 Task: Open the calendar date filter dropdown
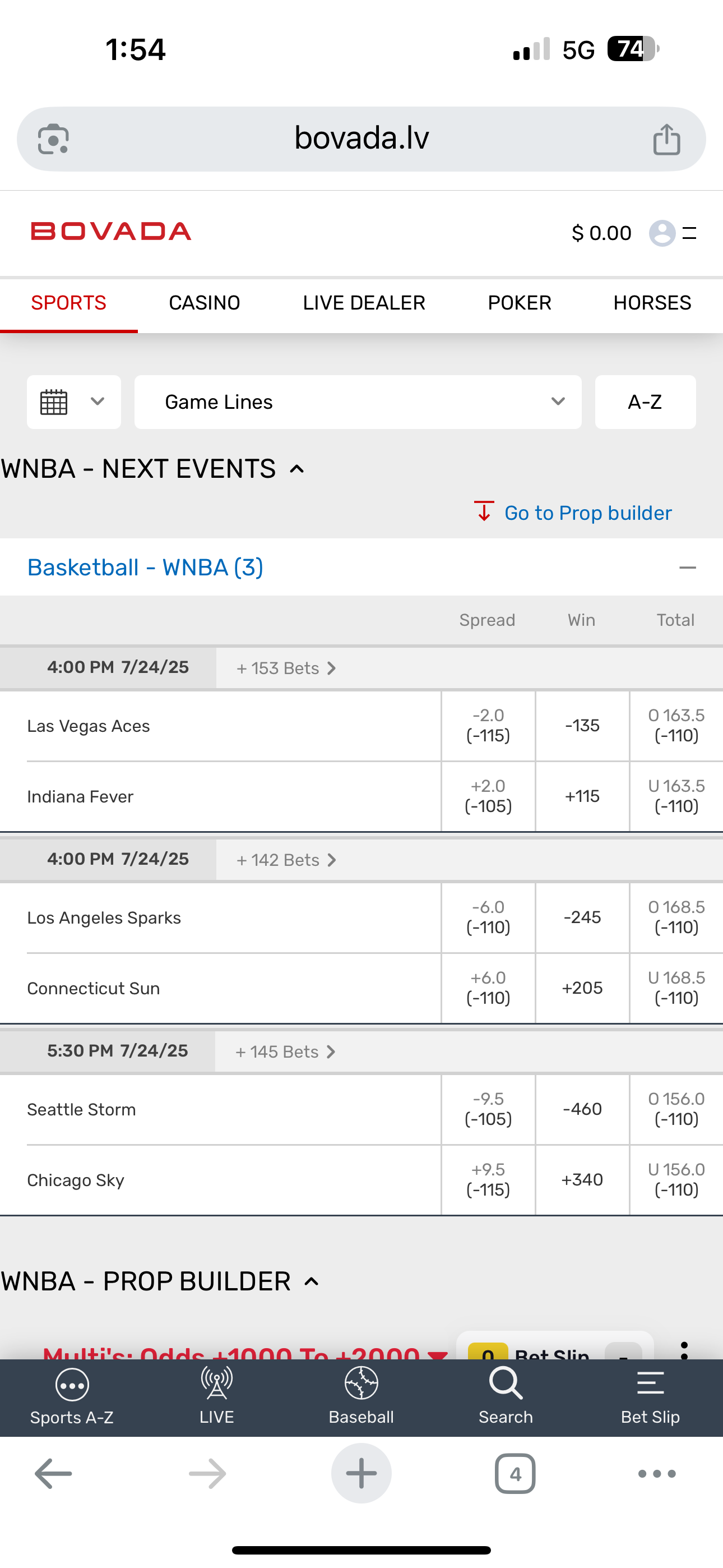pyautogui.click(x=73, y=402)
